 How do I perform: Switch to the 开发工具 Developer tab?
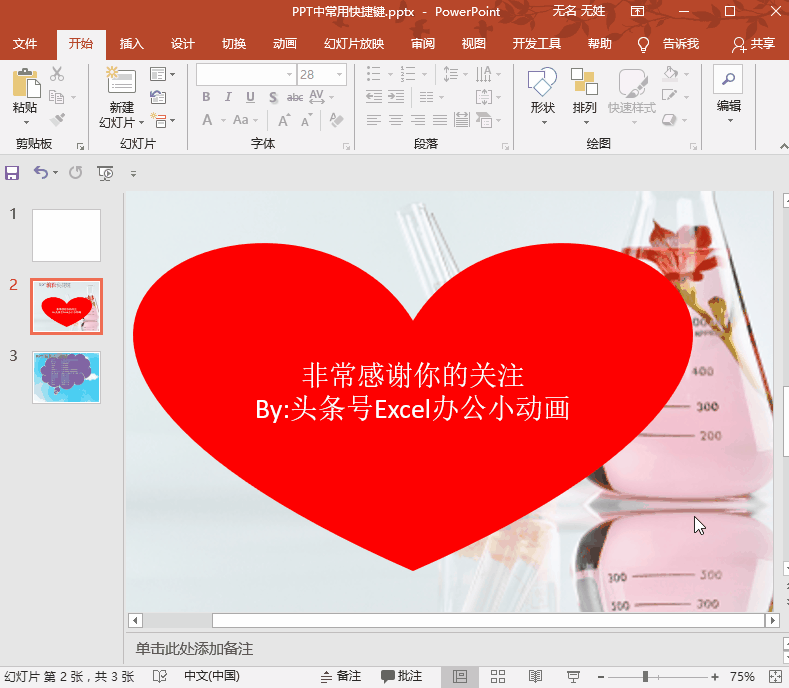pos(536,44)
